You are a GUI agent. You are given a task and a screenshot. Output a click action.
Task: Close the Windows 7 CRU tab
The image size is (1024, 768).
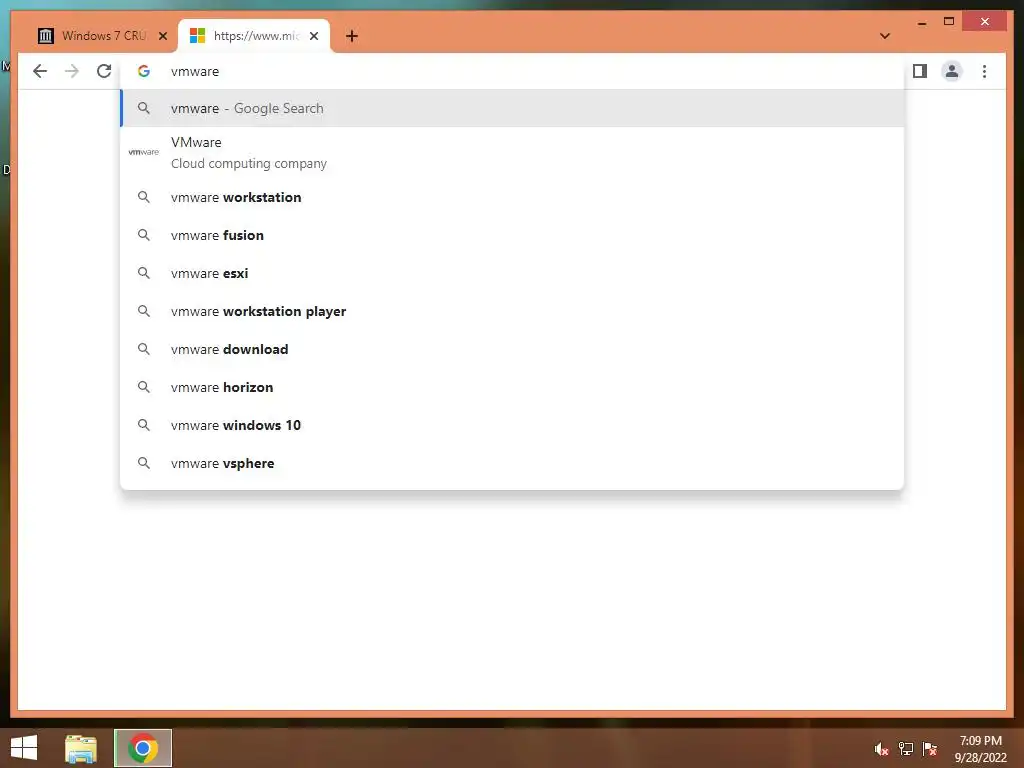[x=163, y=36]
